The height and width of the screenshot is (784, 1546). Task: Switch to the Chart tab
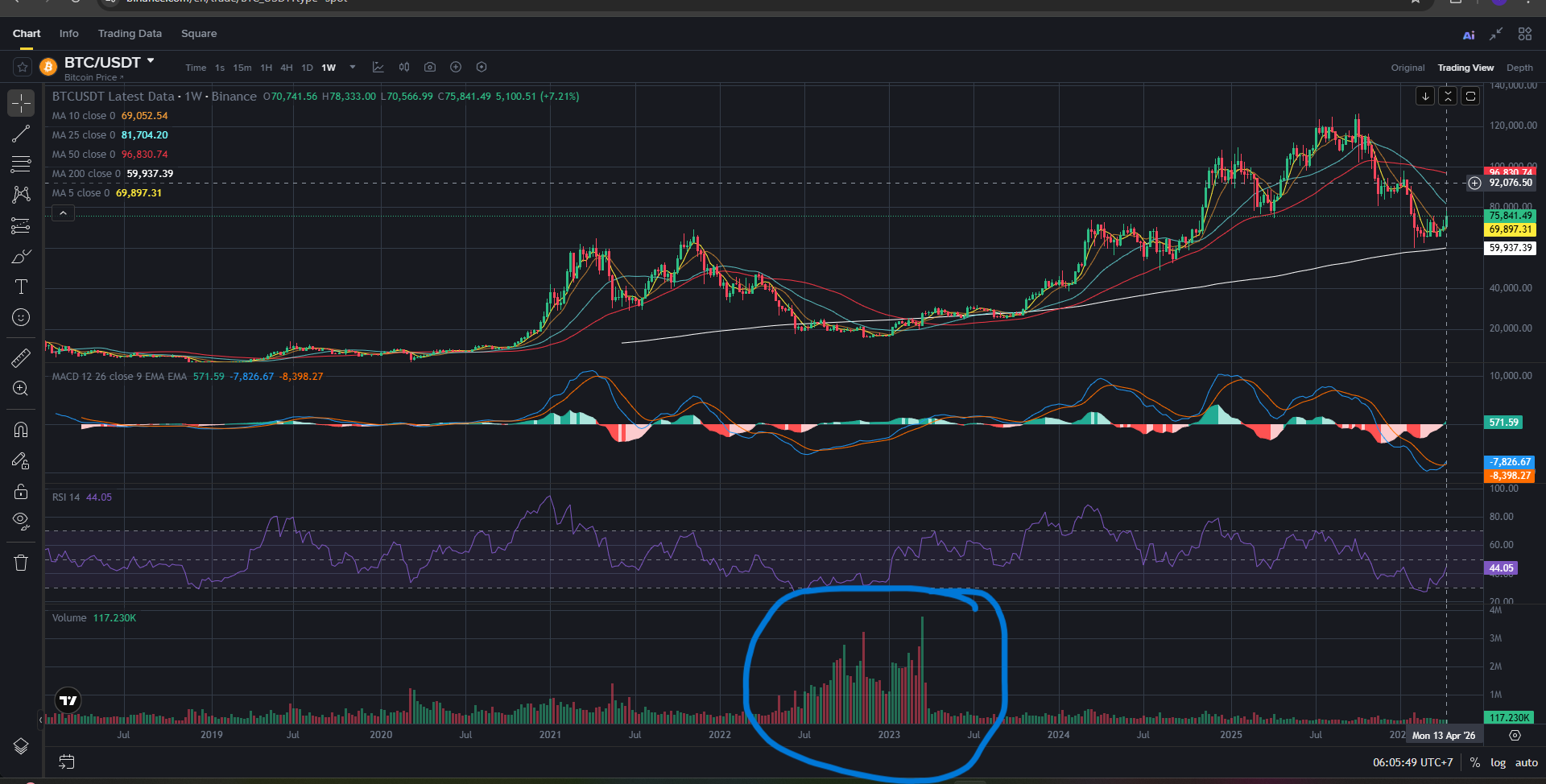27,34
